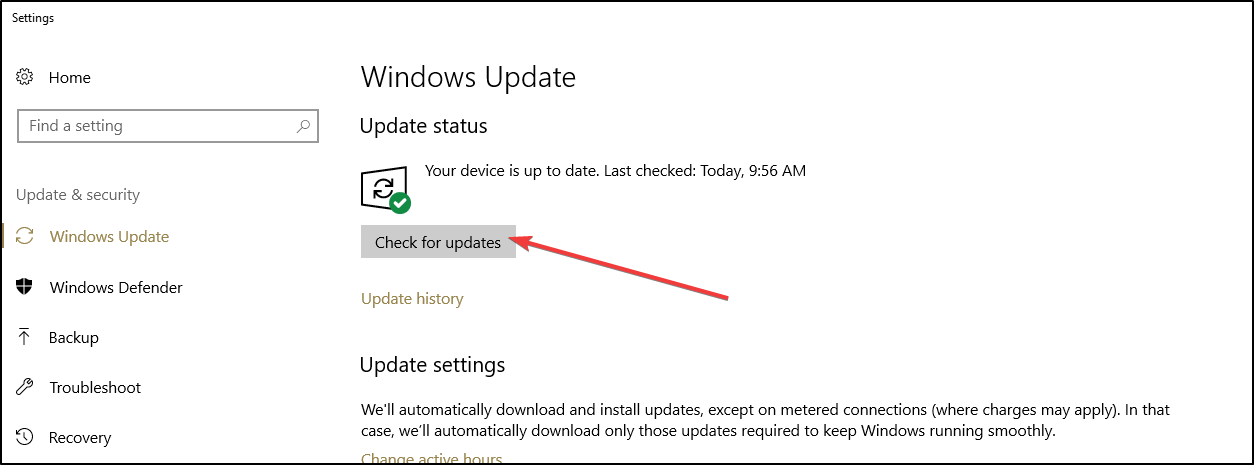This screenshot has height=465, width=1254.
Task: Click the Troubleshoot wrench icon
Action: [x=26, y=387]
